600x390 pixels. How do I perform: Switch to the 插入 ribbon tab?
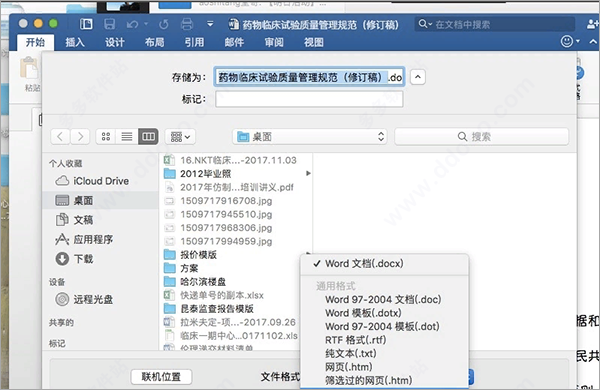(75, 42)
